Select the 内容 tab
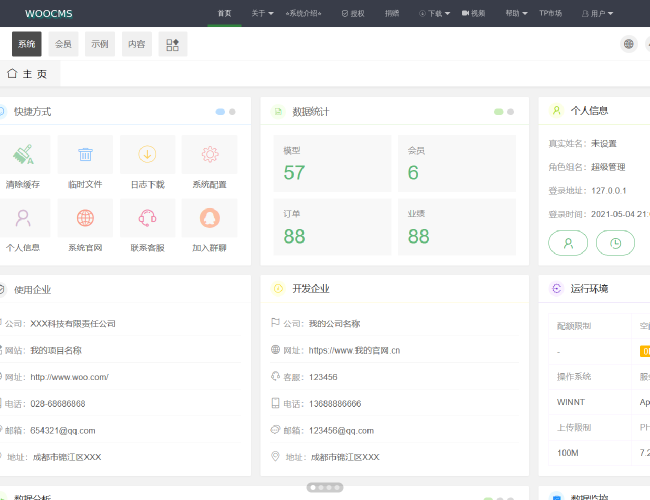The image size is (650, 500). [x=136, y=44]
